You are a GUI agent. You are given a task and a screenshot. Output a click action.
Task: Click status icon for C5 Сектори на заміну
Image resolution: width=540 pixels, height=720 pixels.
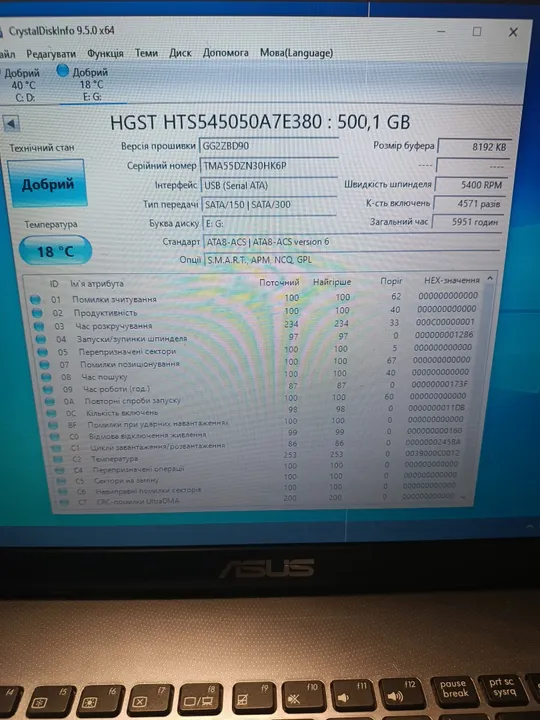tap(62, 481)
